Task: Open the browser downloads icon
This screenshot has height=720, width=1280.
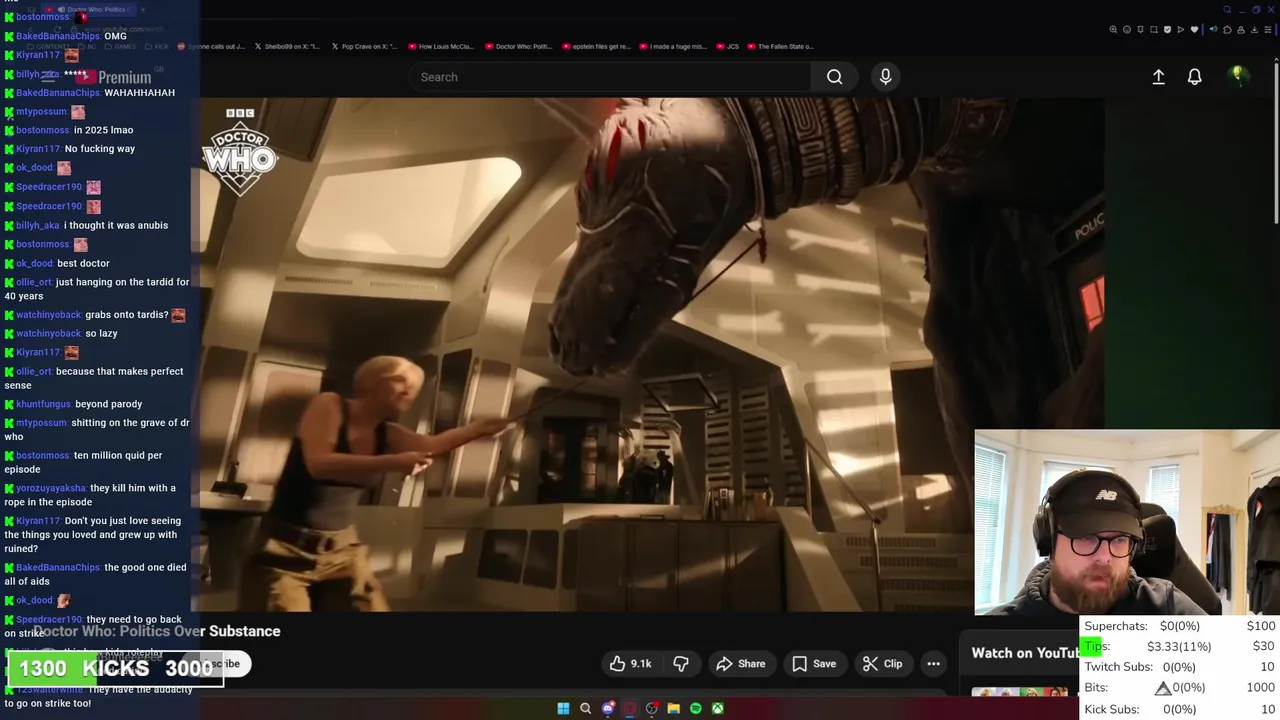Action: coord(1254,30)
